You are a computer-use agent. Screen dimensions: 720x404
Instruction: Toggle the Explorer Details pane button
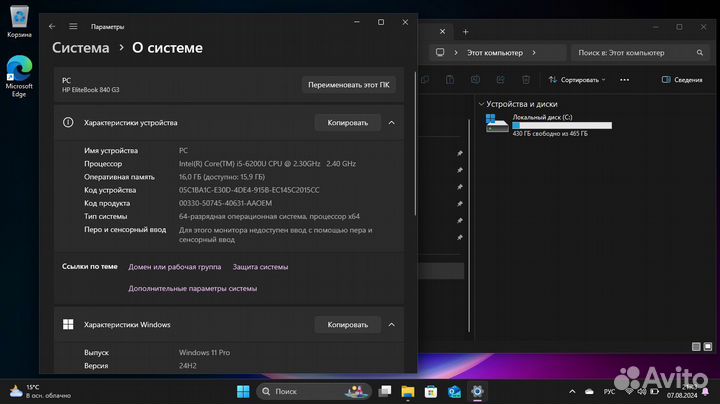pos(682,80)
